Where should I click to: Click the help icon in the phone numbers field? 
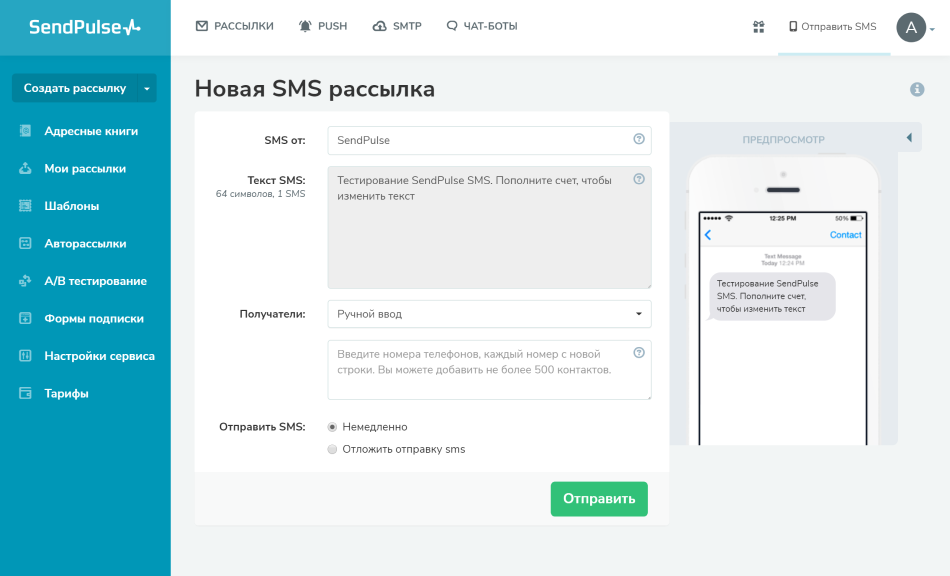tap(639, 353)
